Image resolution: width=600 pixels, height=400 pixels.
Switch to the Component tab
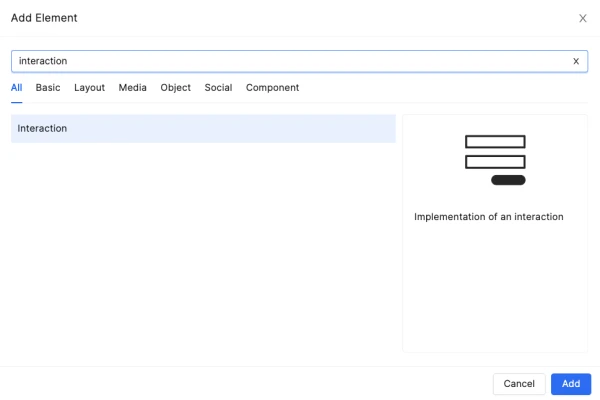[272, 88]
